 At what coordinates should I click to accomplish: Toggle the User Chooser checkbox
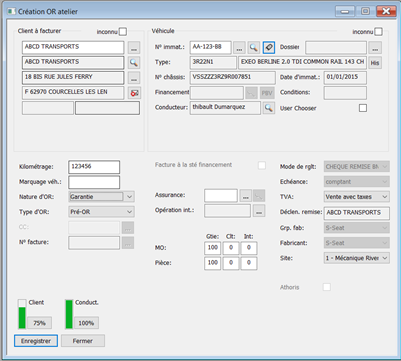[363, 108]
